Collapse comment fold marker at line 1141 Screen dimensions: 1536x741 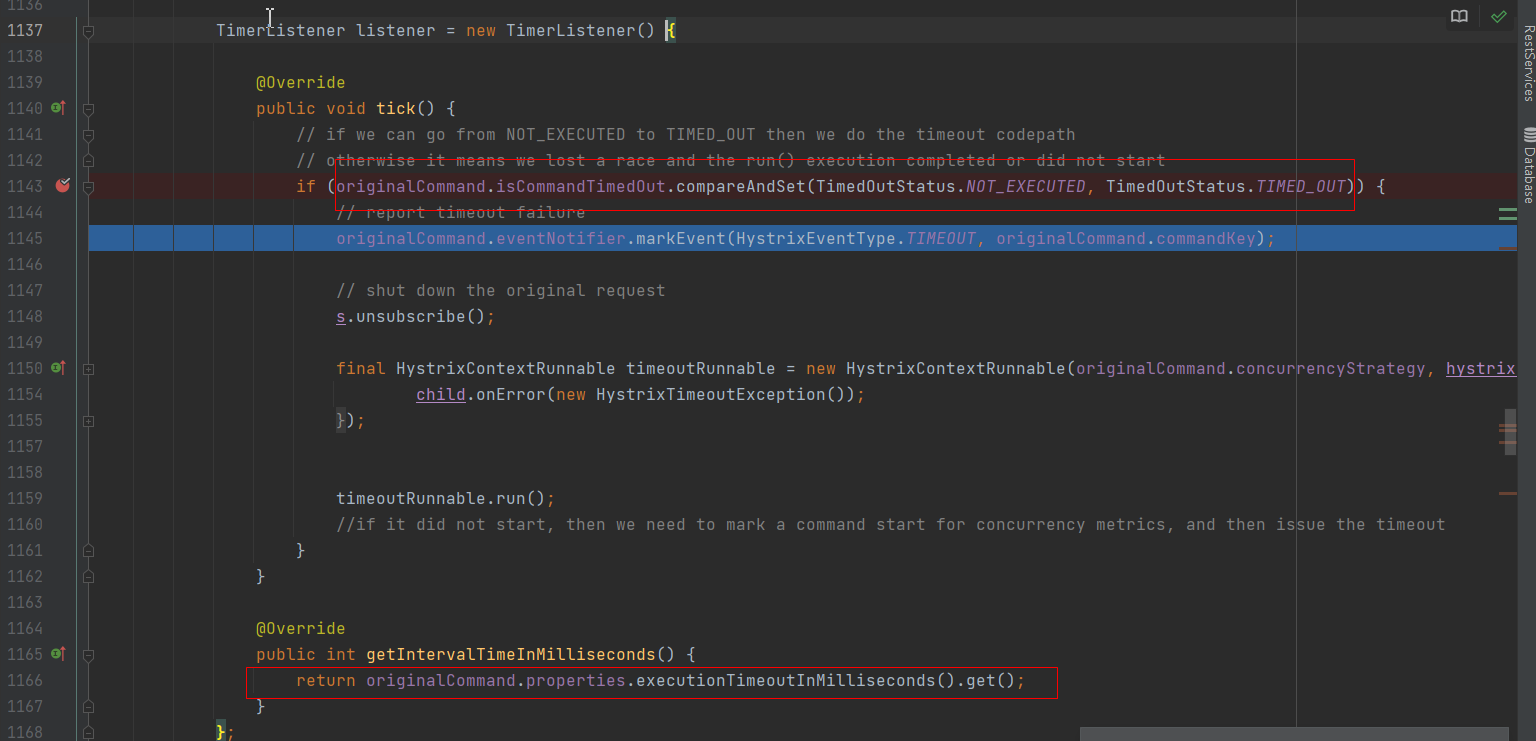(88, 134)
